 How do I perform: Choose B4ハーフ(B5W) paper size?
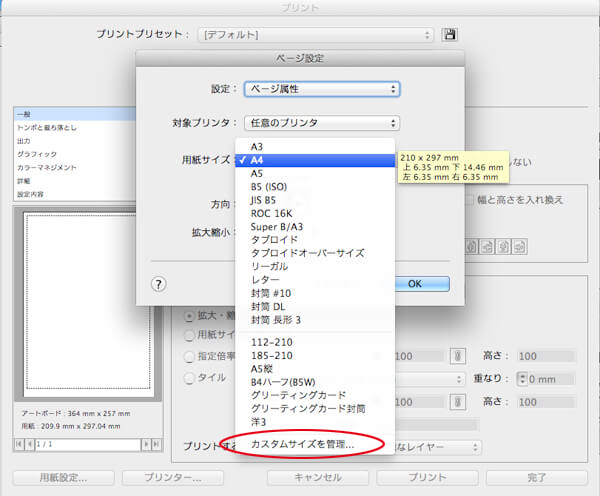click(x=315, y=382)
